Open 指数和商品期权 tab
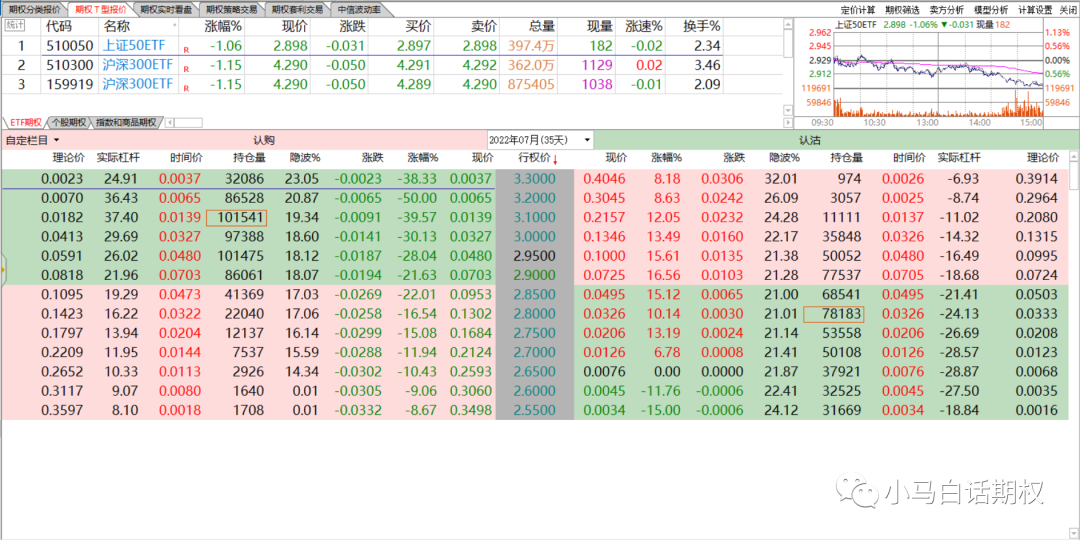Screen dimensions: 1080x540 pos(126,122)
